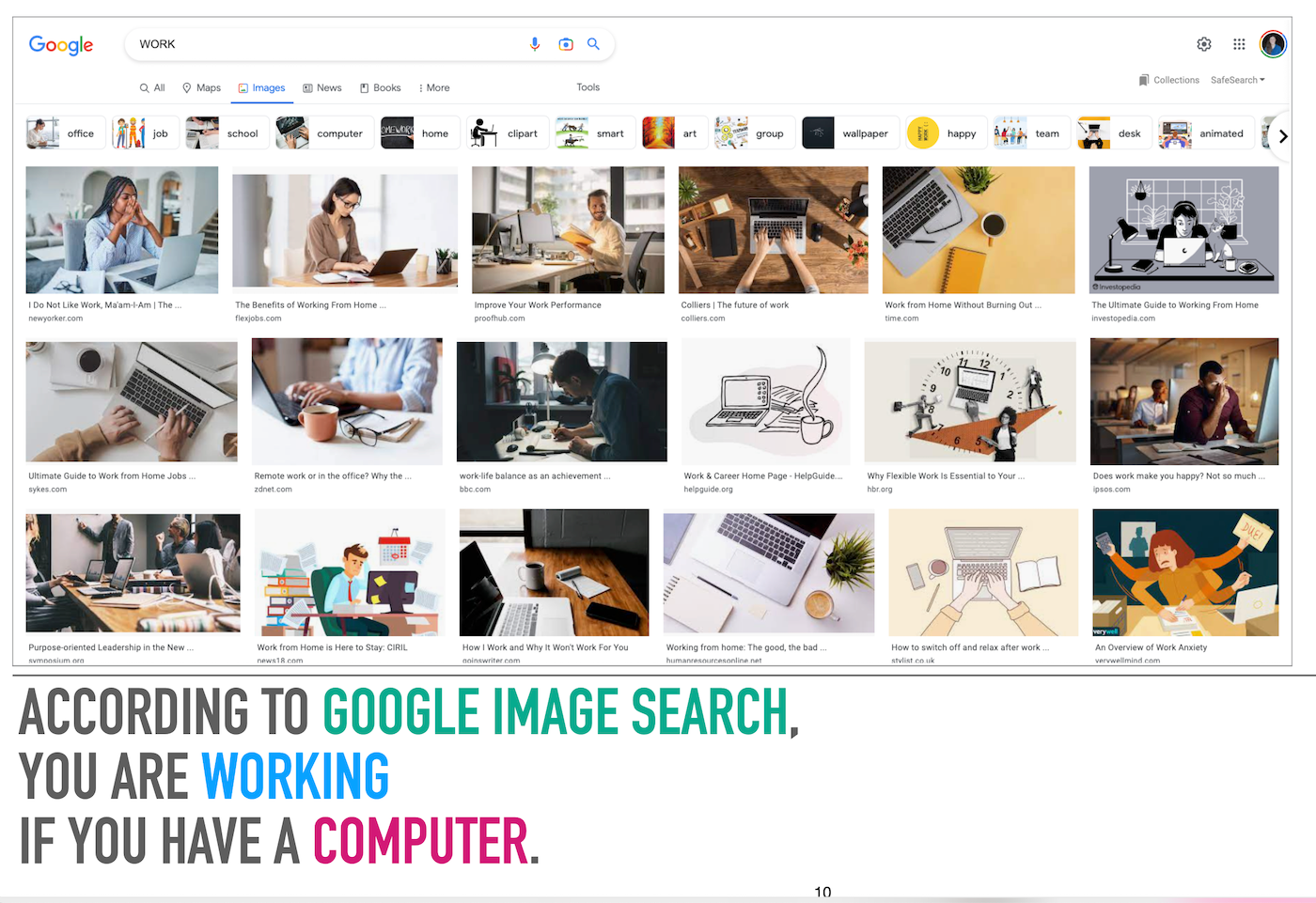The height and width of the screenshot is (903, 1316).
Task: Open the settings gear icon
Action: click(x=1204, y=44)
